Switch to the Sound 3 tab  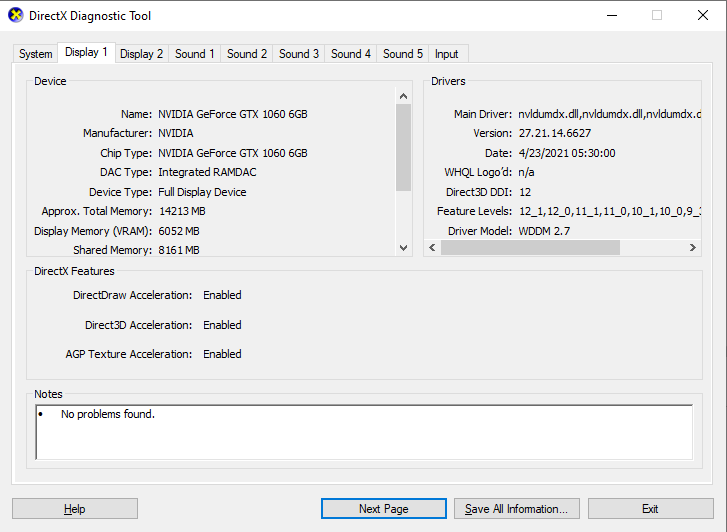(299, 54)
